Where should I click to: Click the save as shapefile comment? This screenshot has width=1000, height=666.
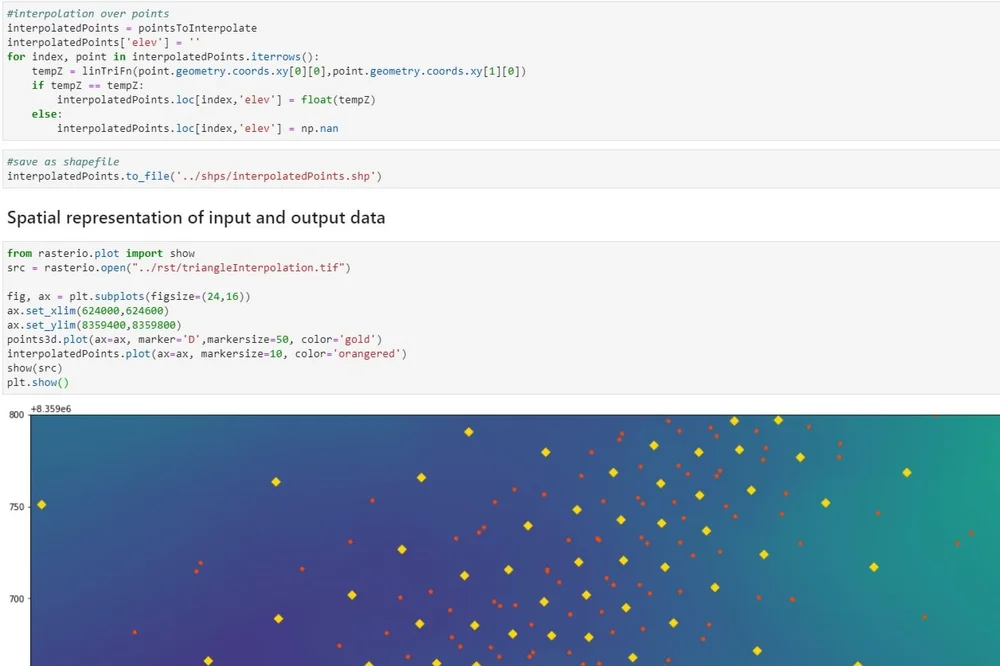[62, 161]
